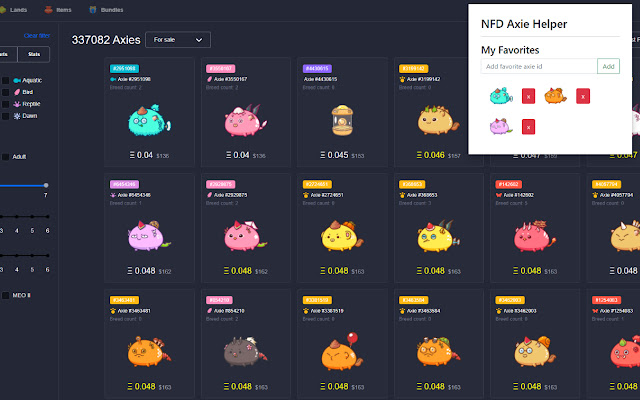The image size is (640, 400).
Task: Click the red #142602 ID badge
Action: coord(508,184)
